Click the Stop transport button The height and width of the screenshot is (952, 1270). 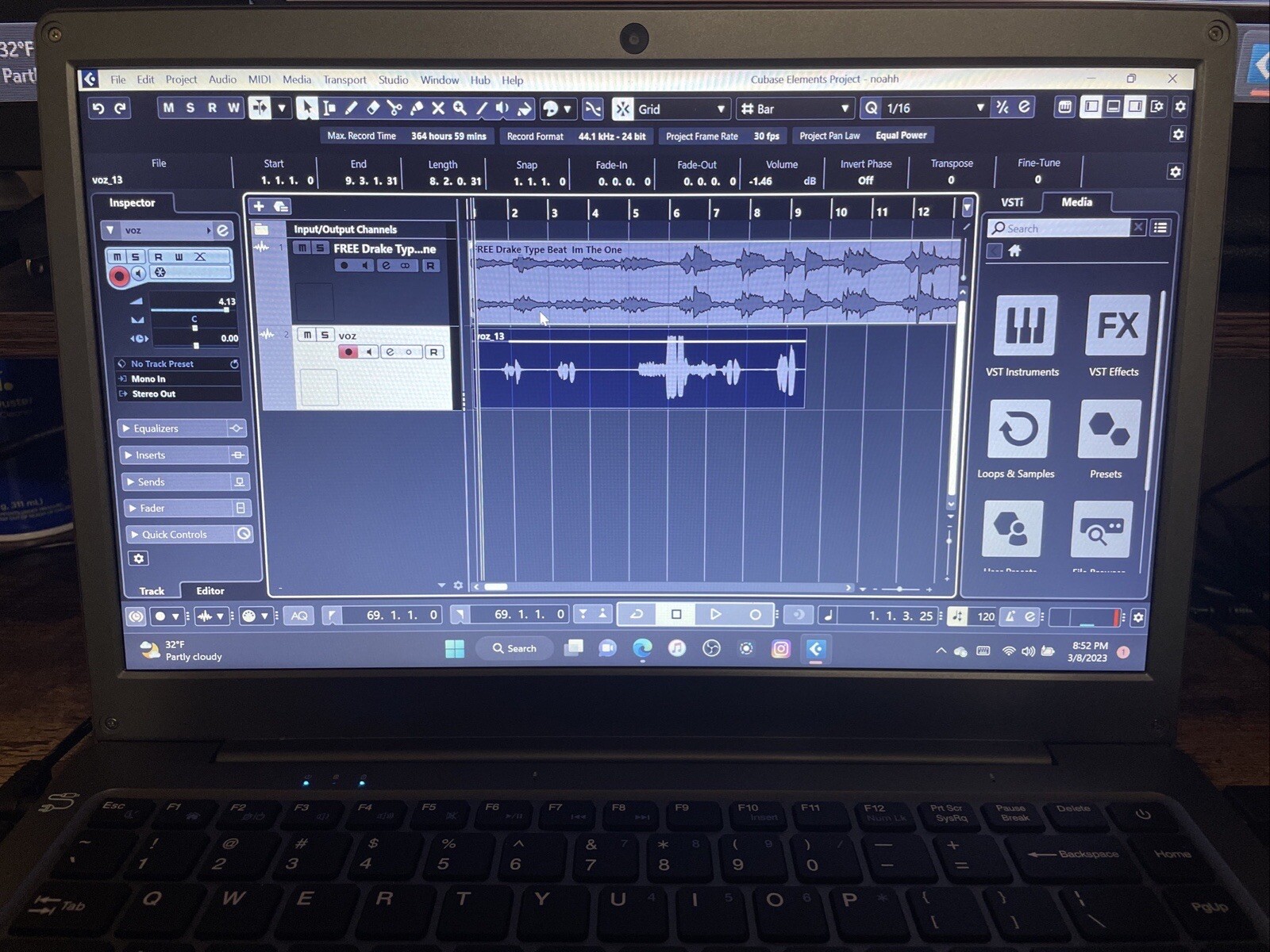point(676,614)
